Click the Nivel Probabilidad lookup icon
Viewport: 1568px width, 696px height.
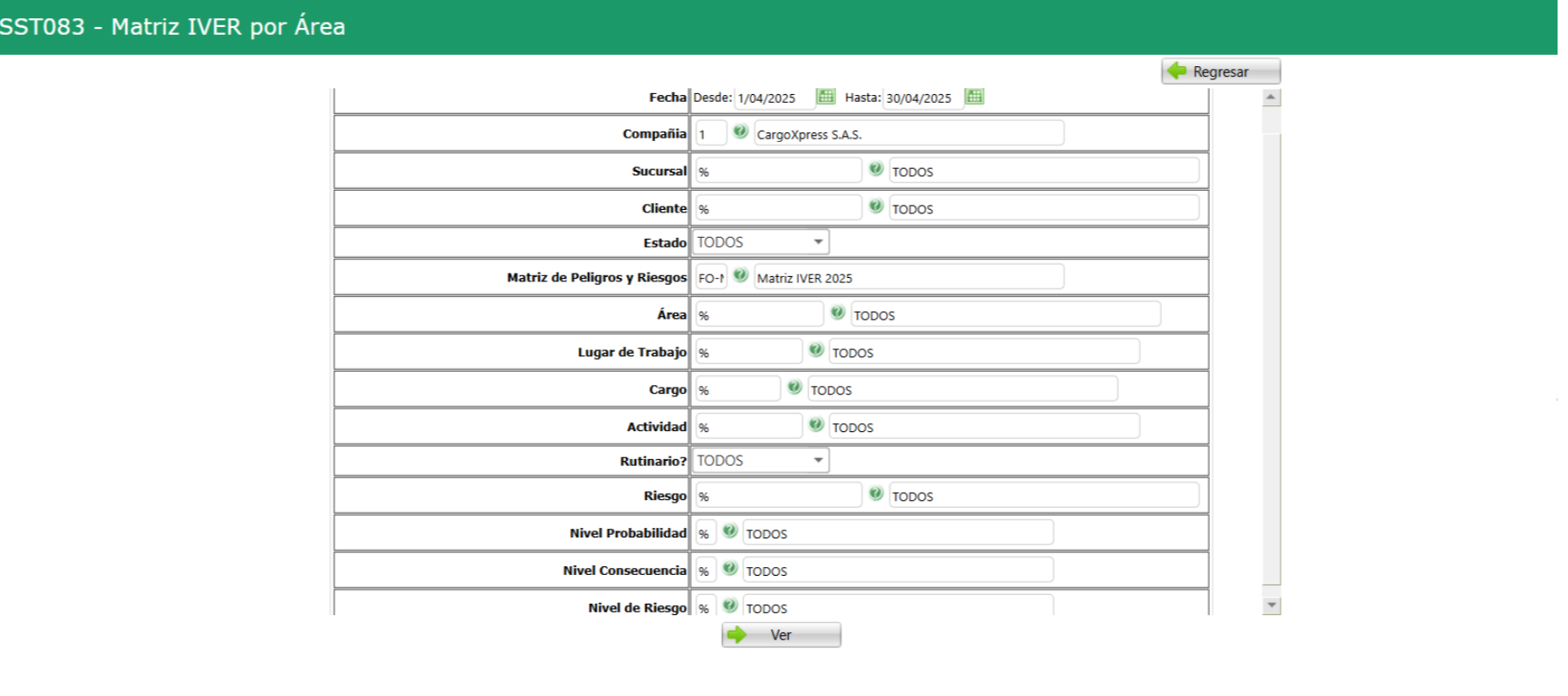click(730, 531)
